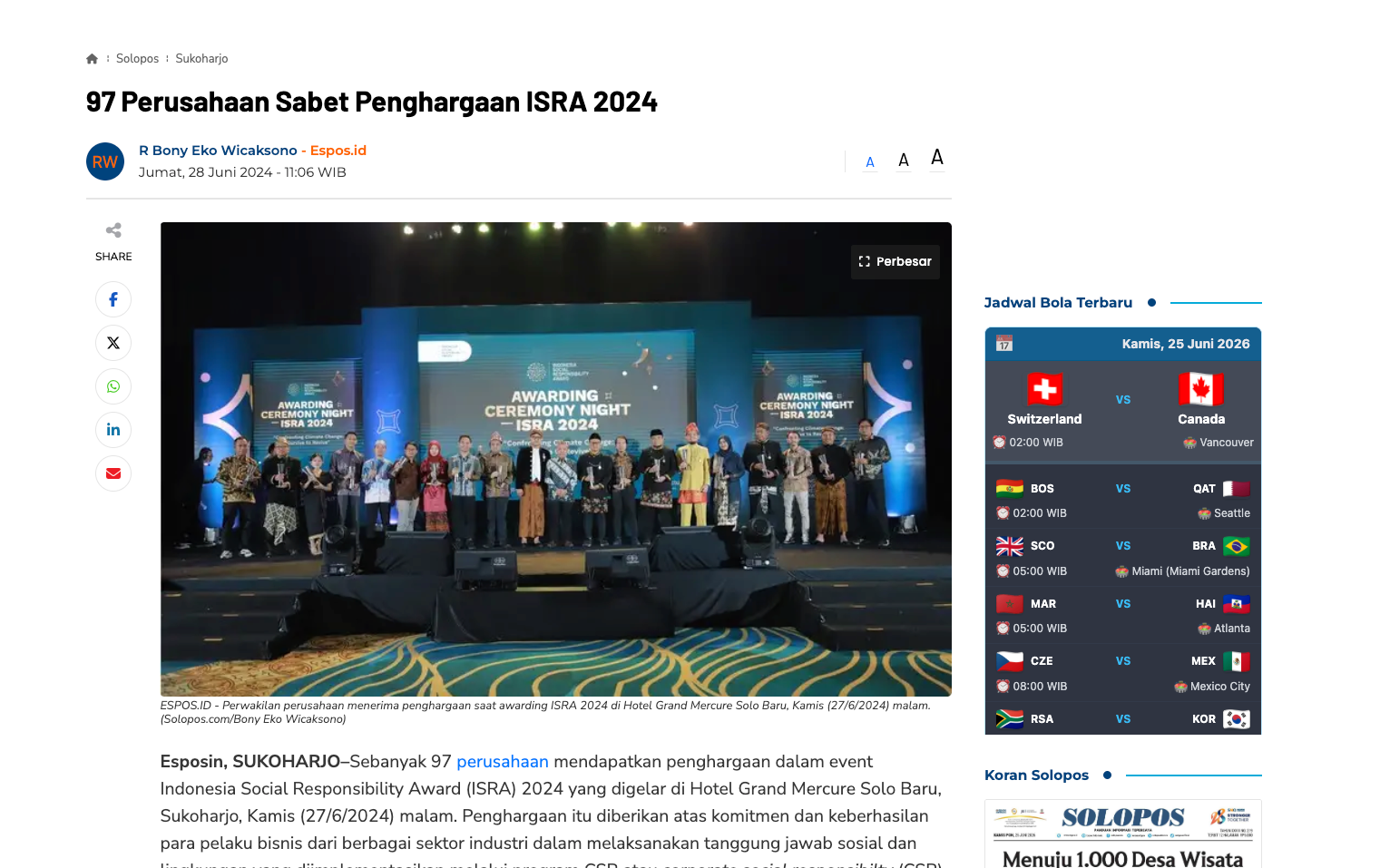
Task: Open the Sukoharjo breadcrumb
Action: (x=201, y=59)
